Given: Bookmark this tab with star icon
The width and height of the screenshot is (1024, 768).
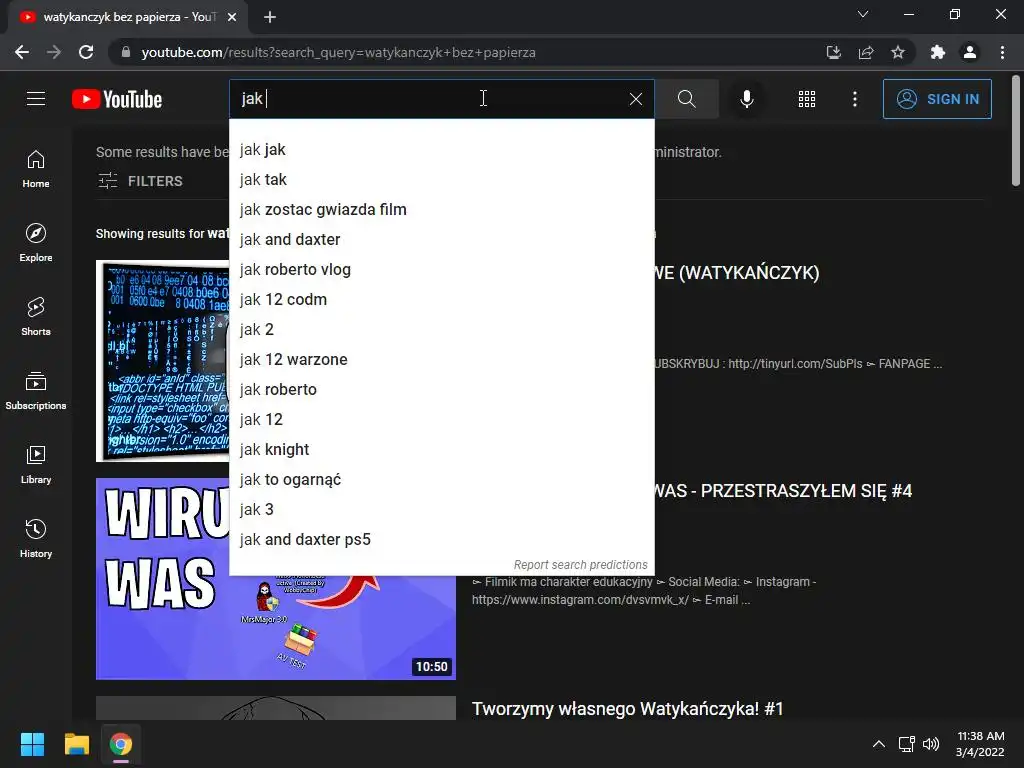Looking at the screenshot, I should coord(898,52).
